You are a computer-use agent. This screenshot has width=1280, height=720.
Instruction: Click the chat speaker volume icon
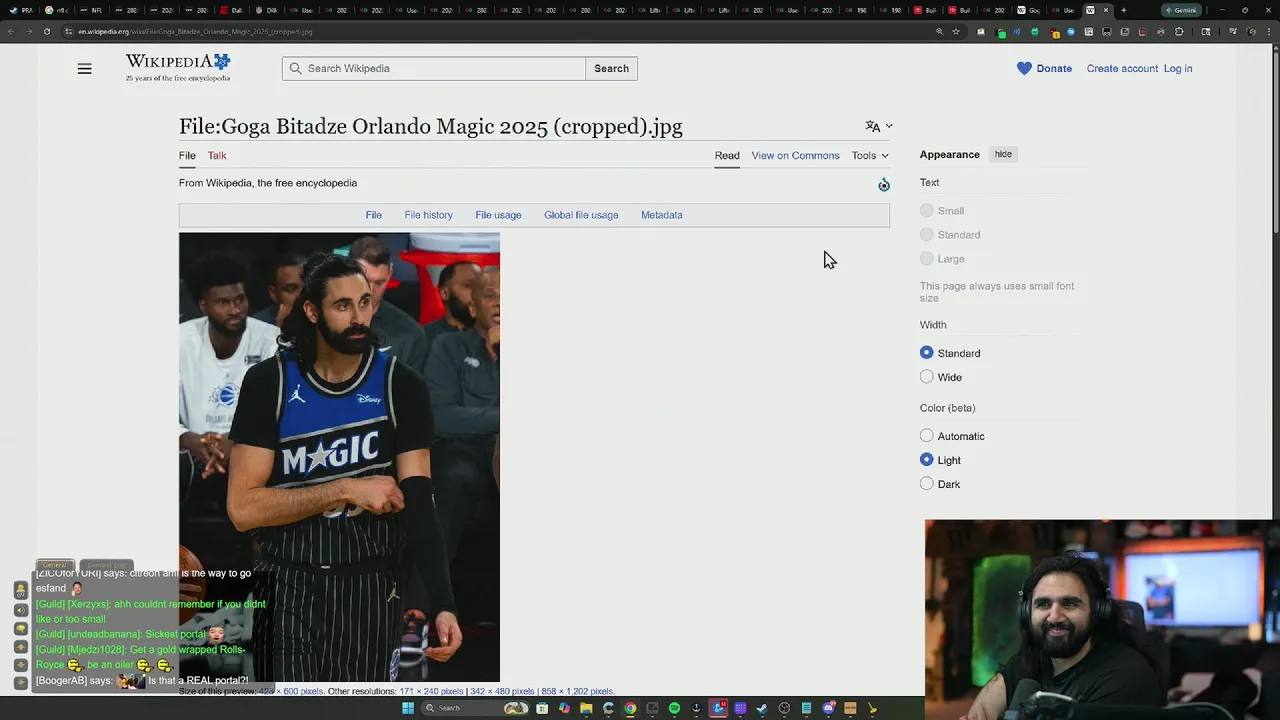click(x=21, y=610)
